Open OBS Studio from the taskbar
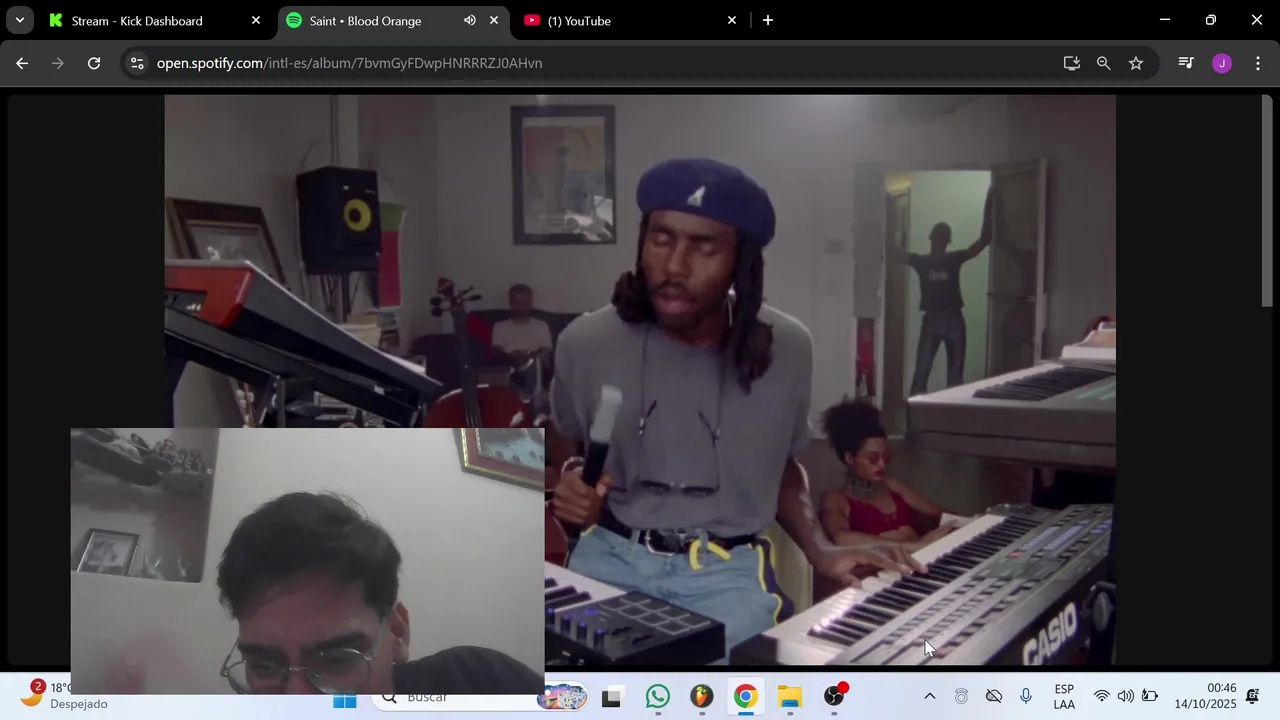Image resolution: width=1280 pixels, height=720 pixels. 835,697
